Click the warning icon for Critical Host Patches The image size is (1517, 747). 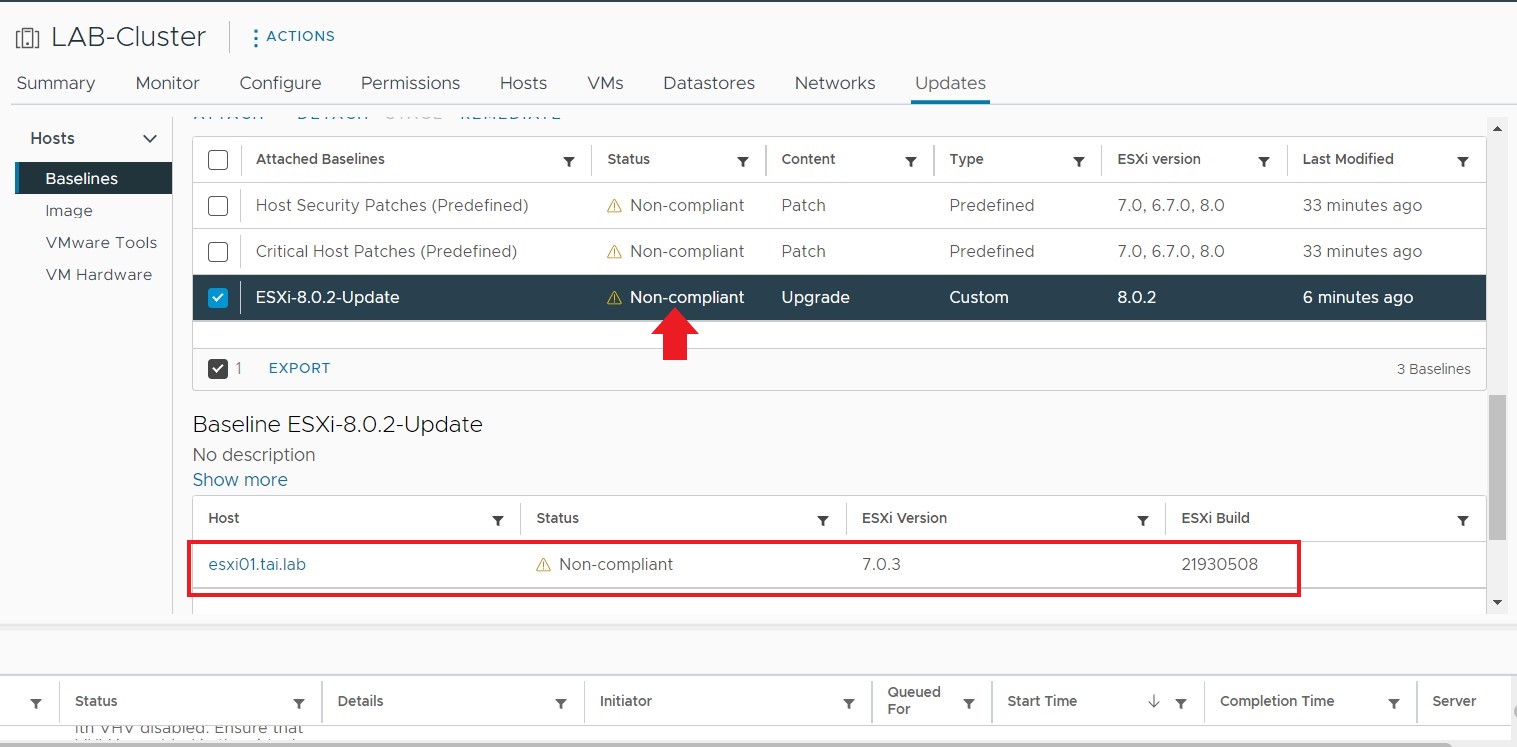615,252
